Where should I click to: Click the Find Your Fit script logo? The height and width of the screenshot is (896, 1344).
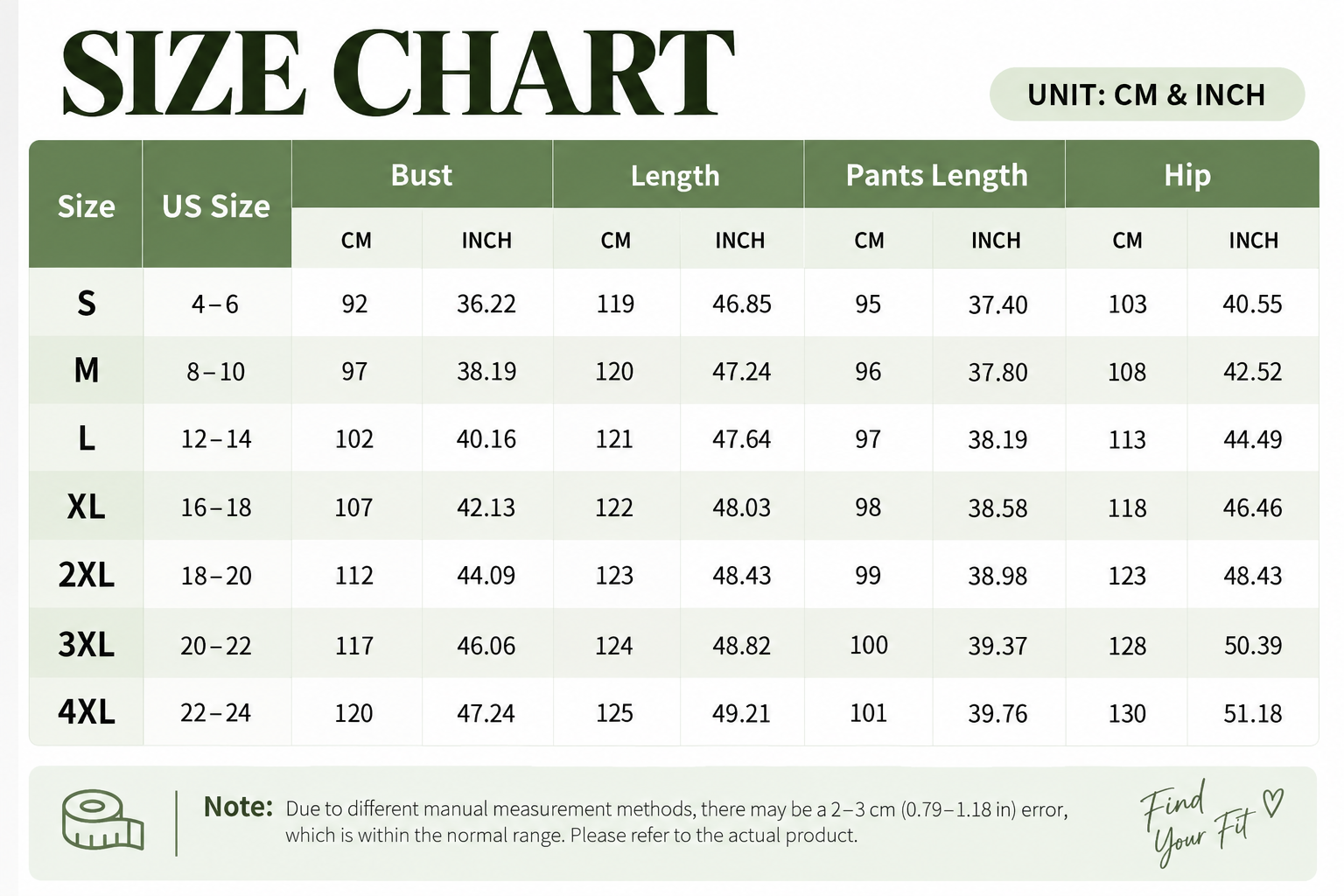point(1210,822)
